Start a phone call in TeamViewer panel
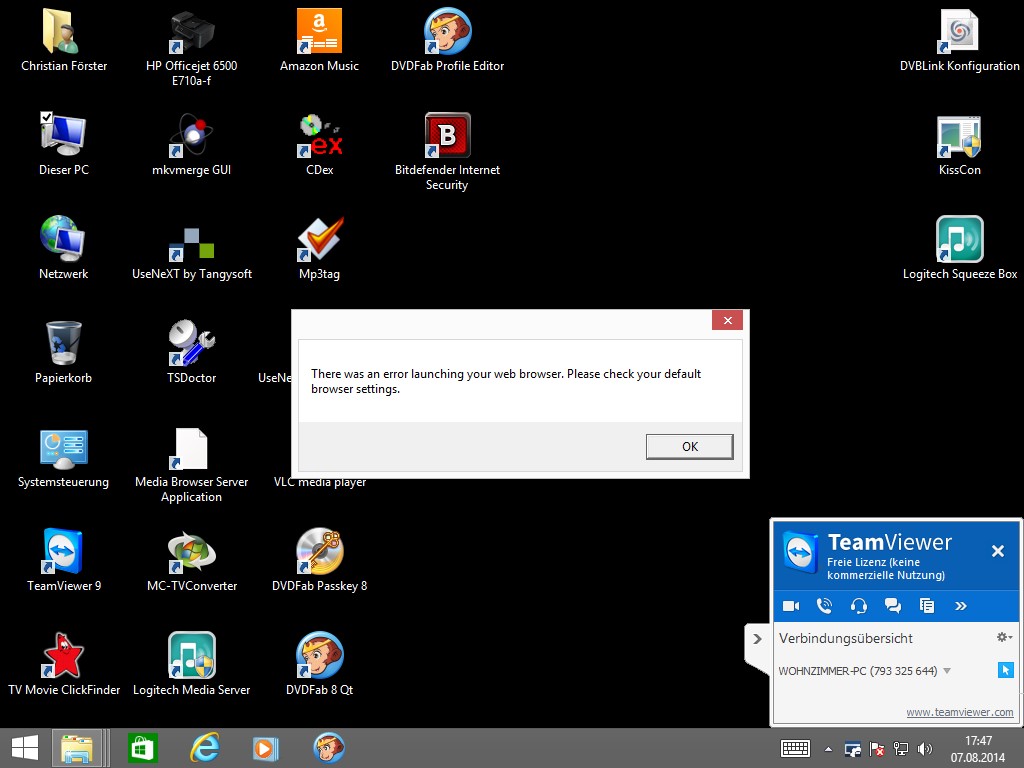Image resolution: width=1024 pixels, height=768 pixels. pyautogui.click(x=825, y=606)
